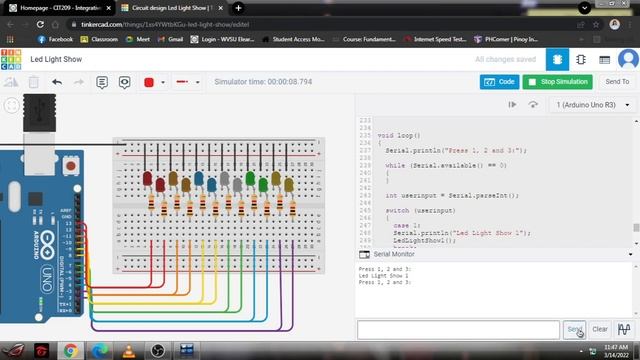
Task: Collapse the Serial Monitor panel
Action: coord(631,254)
